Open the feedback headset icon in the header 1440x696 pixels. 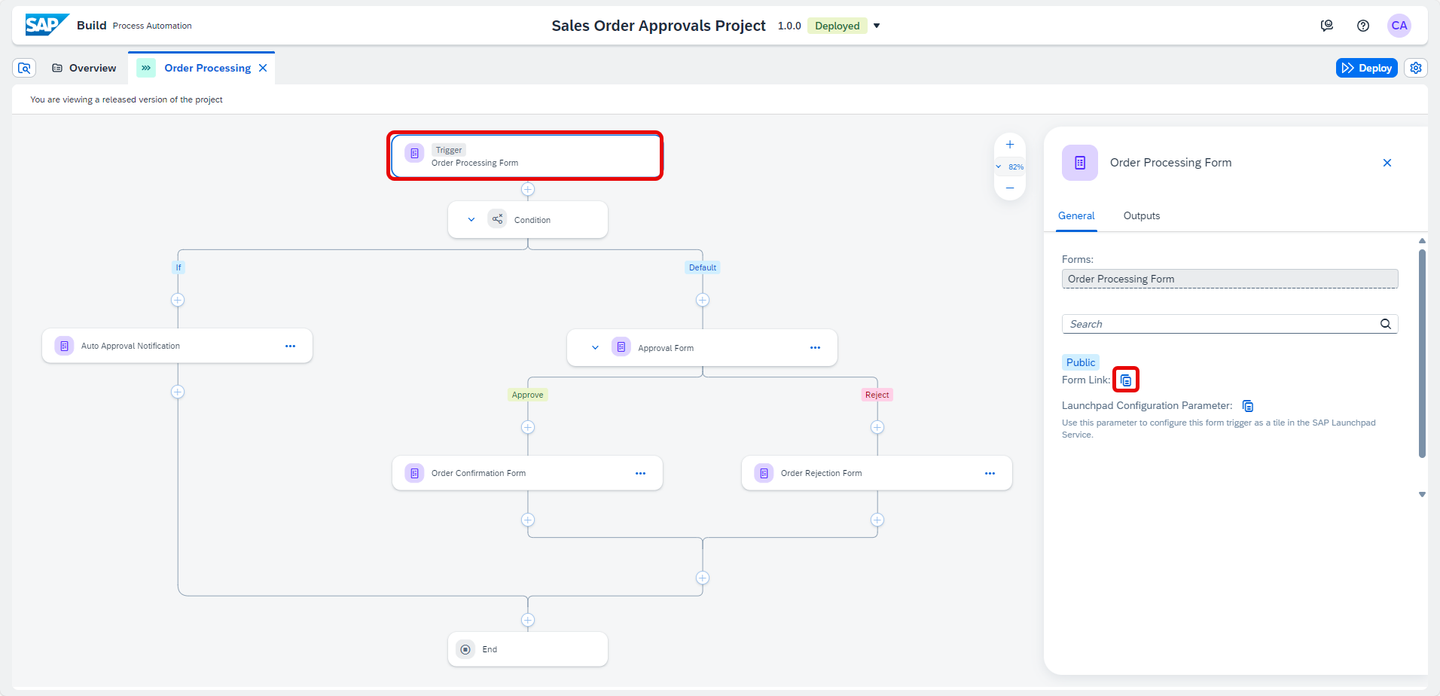tap(1327, 26)
